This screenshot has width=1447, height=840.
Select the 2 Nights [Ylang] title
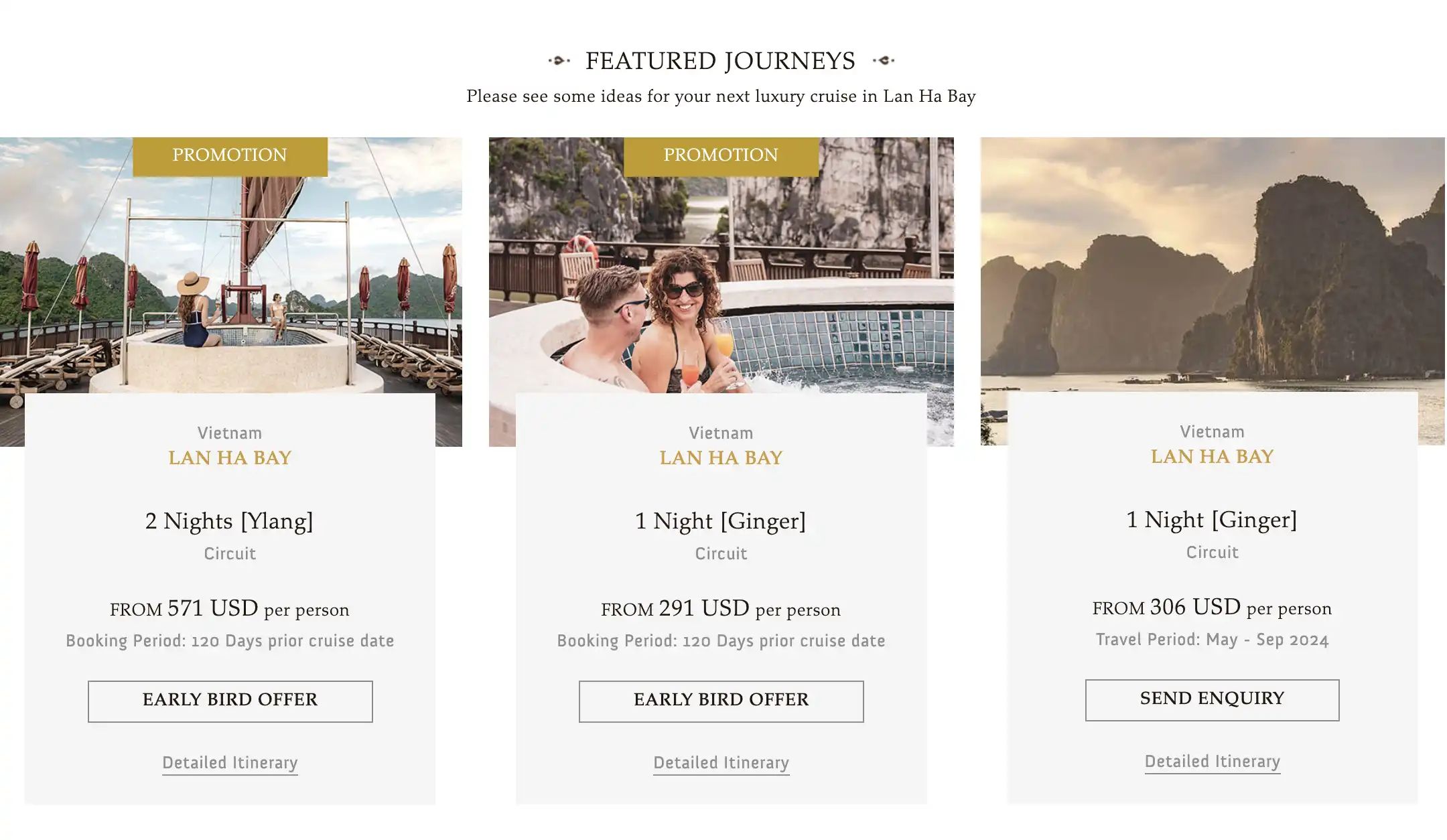(x=230, y=521)
